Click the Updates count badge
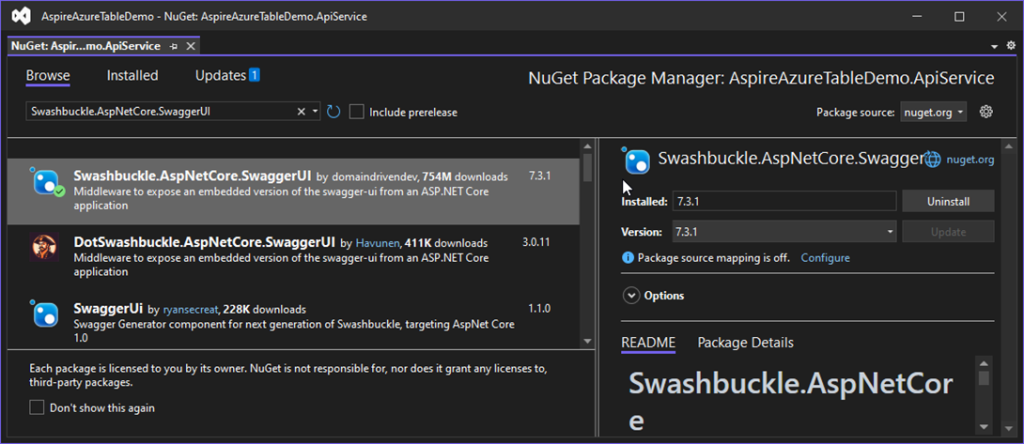The image size is (1024, 444). point(254,75)
